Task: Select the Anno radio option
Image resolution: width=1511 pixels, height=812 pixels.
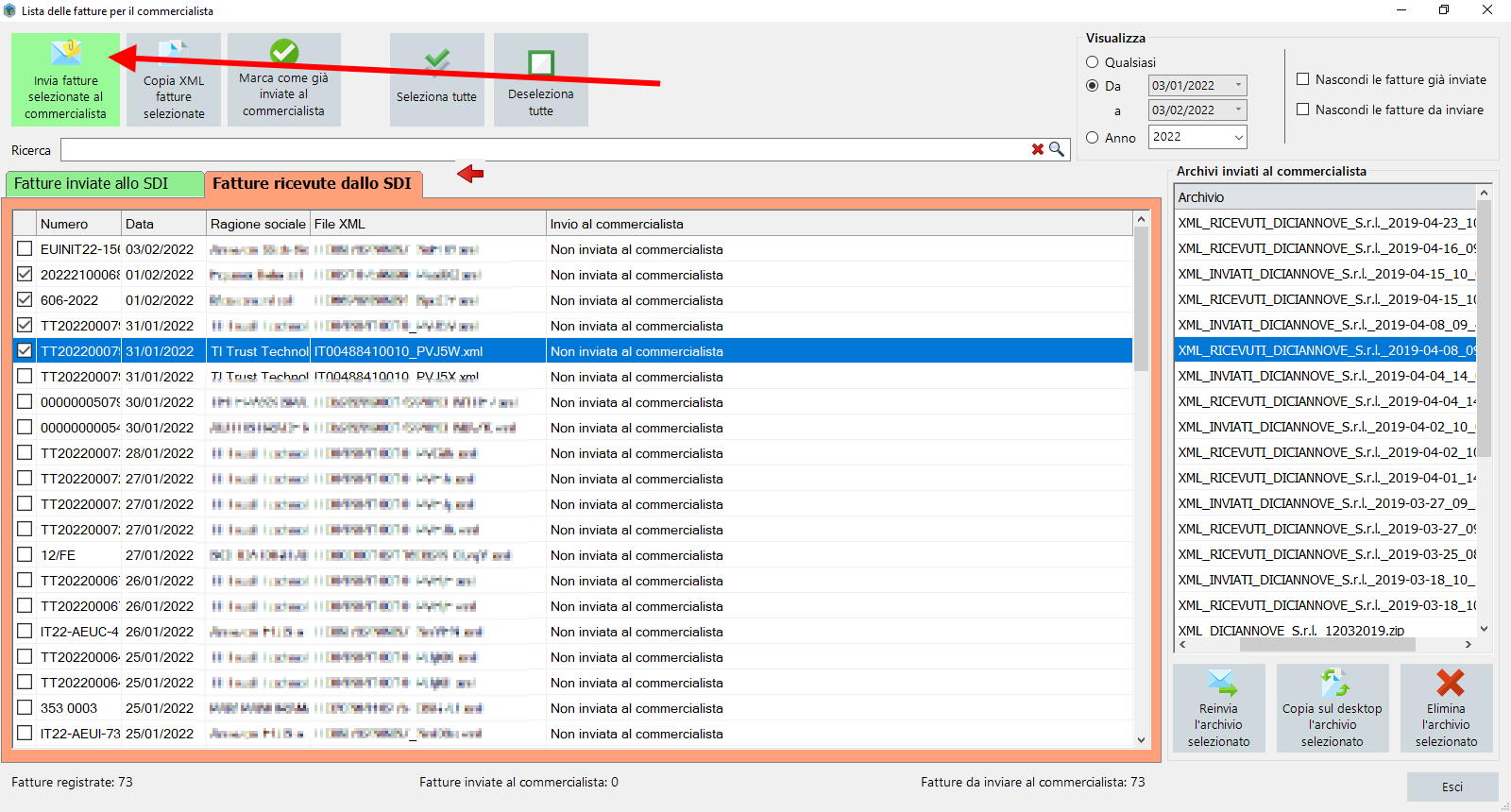Action: 1093,138
